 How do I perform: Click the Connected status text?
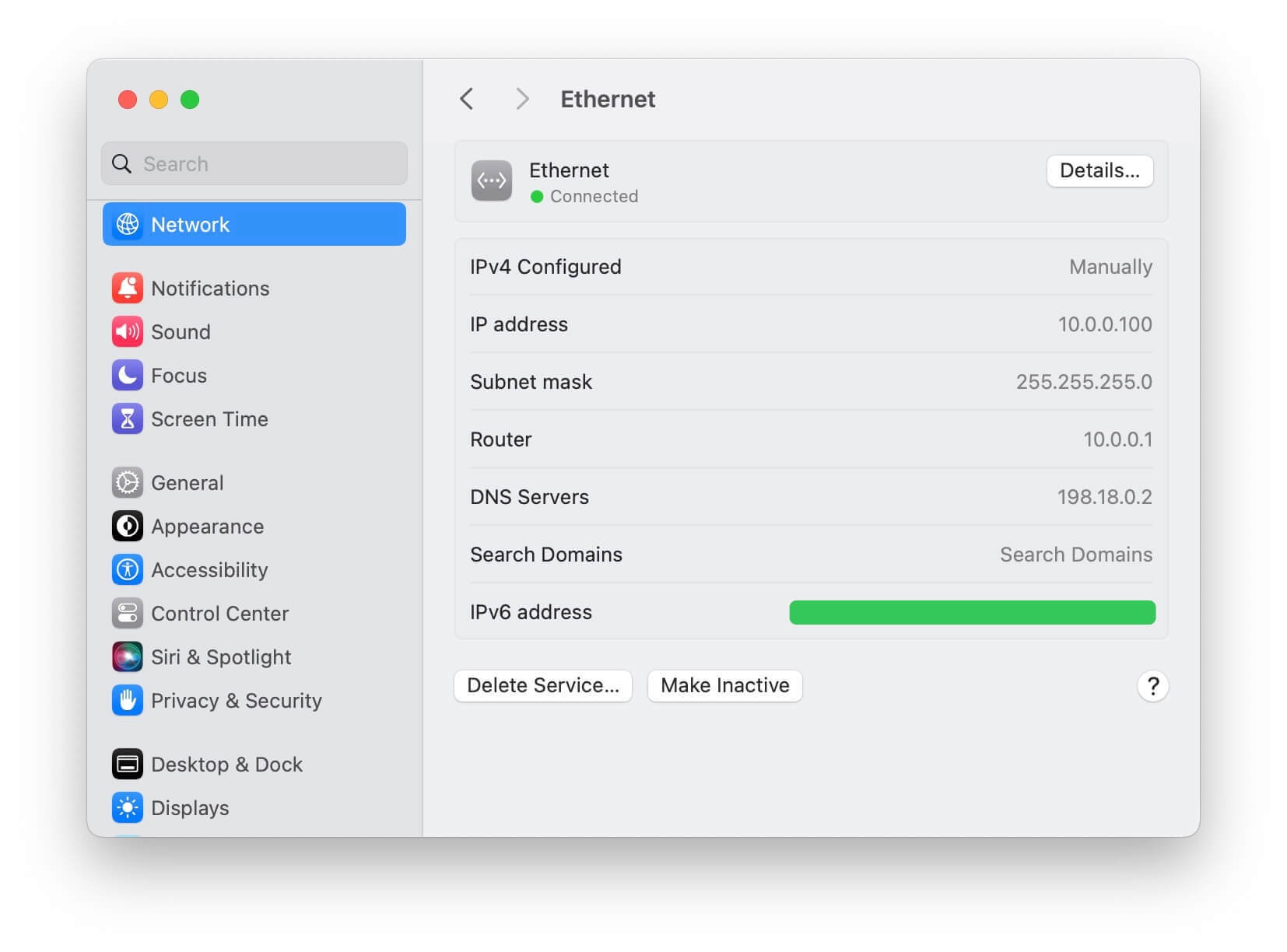[594, 197]
